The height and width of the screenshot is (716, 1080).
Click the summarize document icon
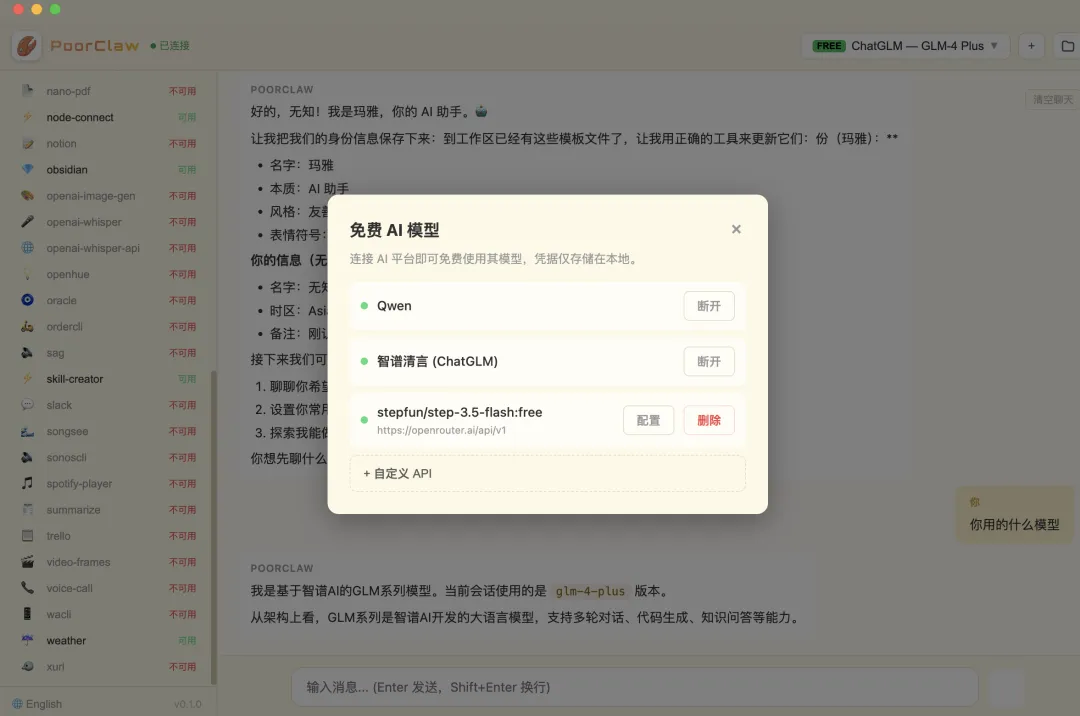pyautogui.click(x=28, y=509)
